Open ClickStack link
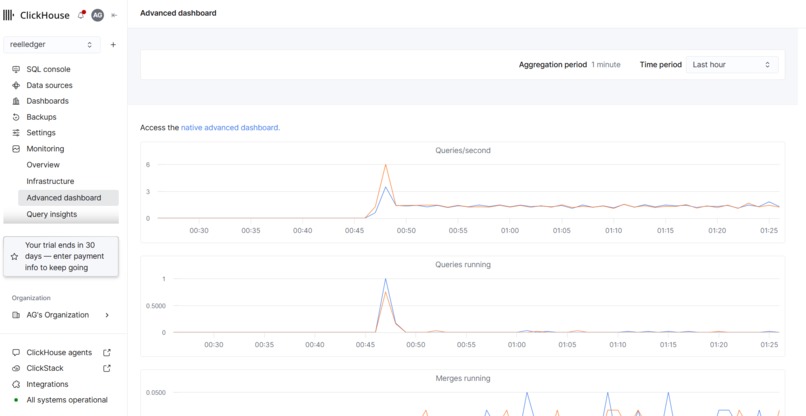The image size is (806, 416). [45, 368]
